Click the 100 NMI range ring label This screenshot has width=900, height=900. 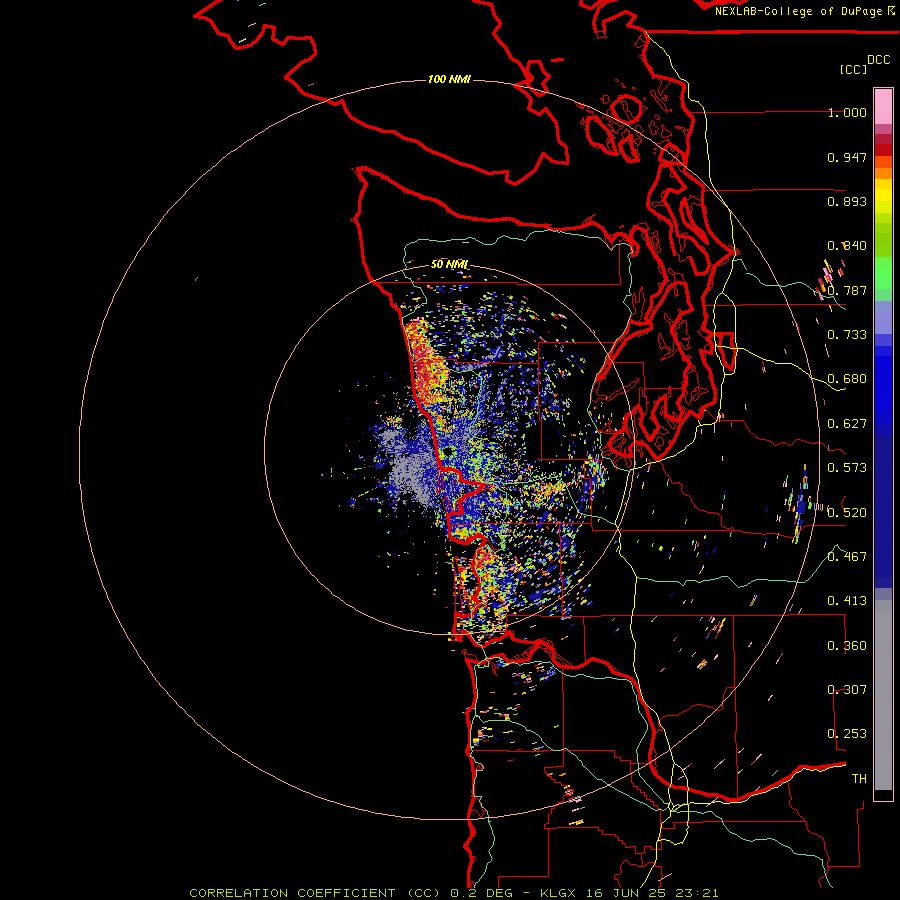[x=449, y=79]
